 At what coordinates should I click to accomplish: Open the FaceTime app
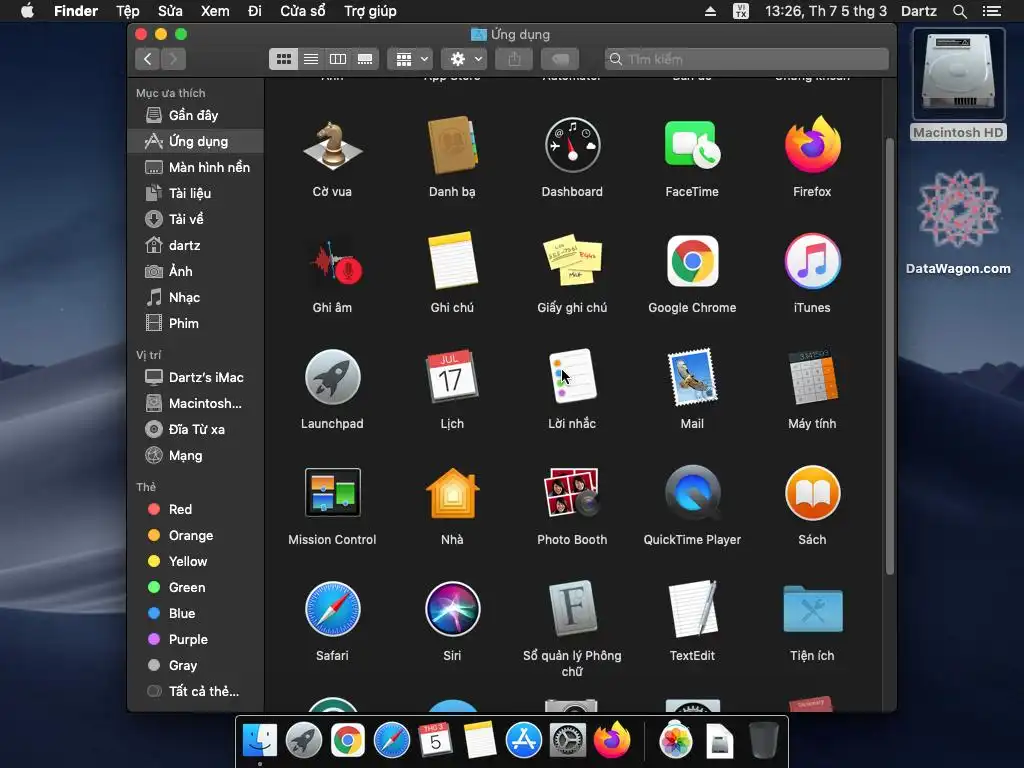pyautogui.click(x=692, y=145)
